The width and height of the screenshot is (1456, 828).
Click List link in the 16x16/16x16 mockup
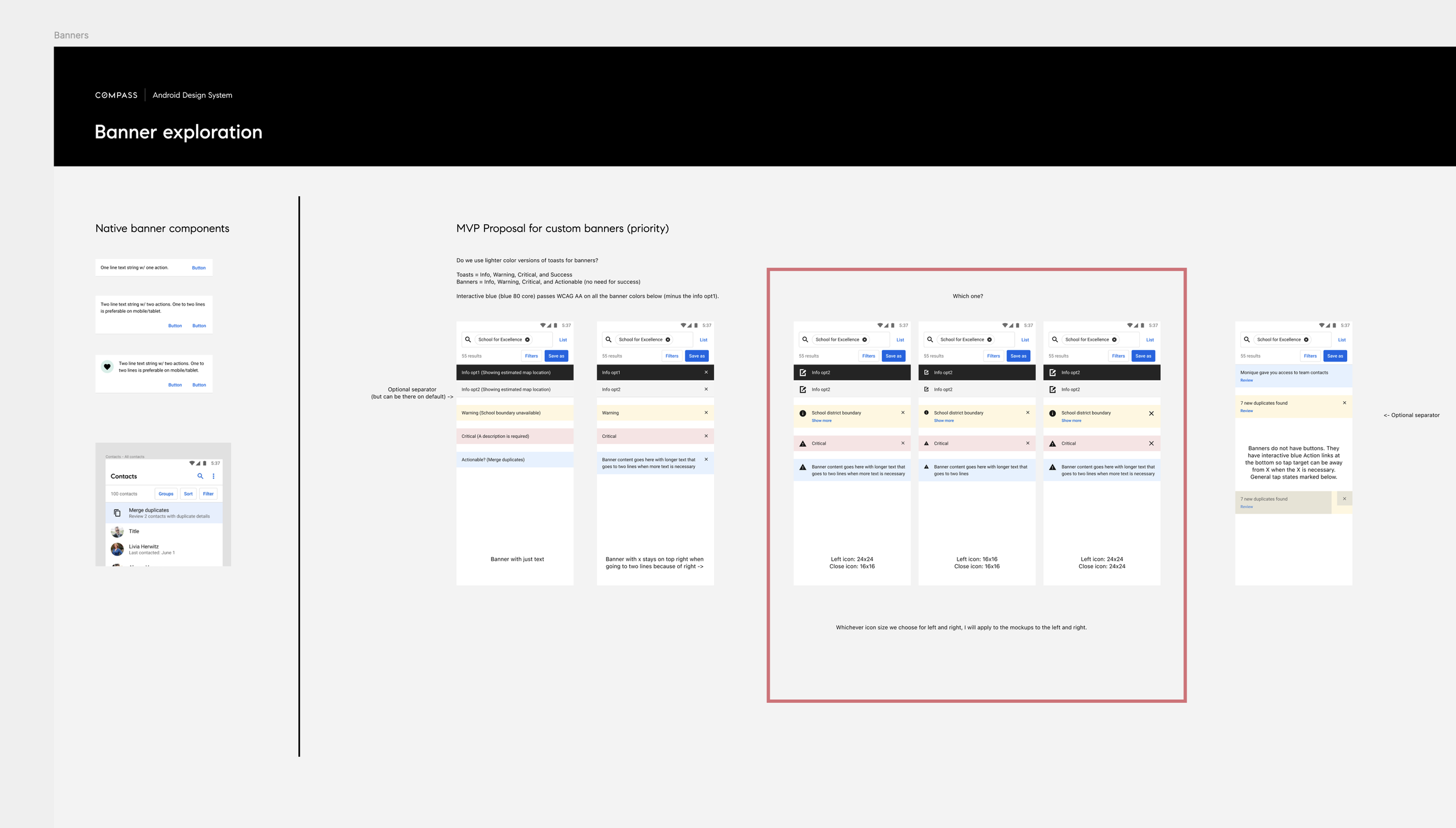pyautogui.click(x=1025, y=340)
